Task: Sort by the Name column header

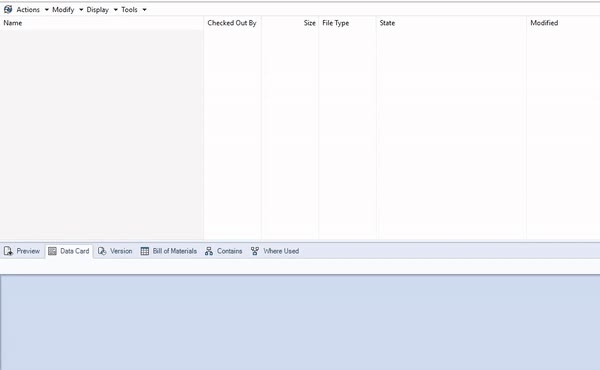Action: pyautogui.click(x=102, y=23)
